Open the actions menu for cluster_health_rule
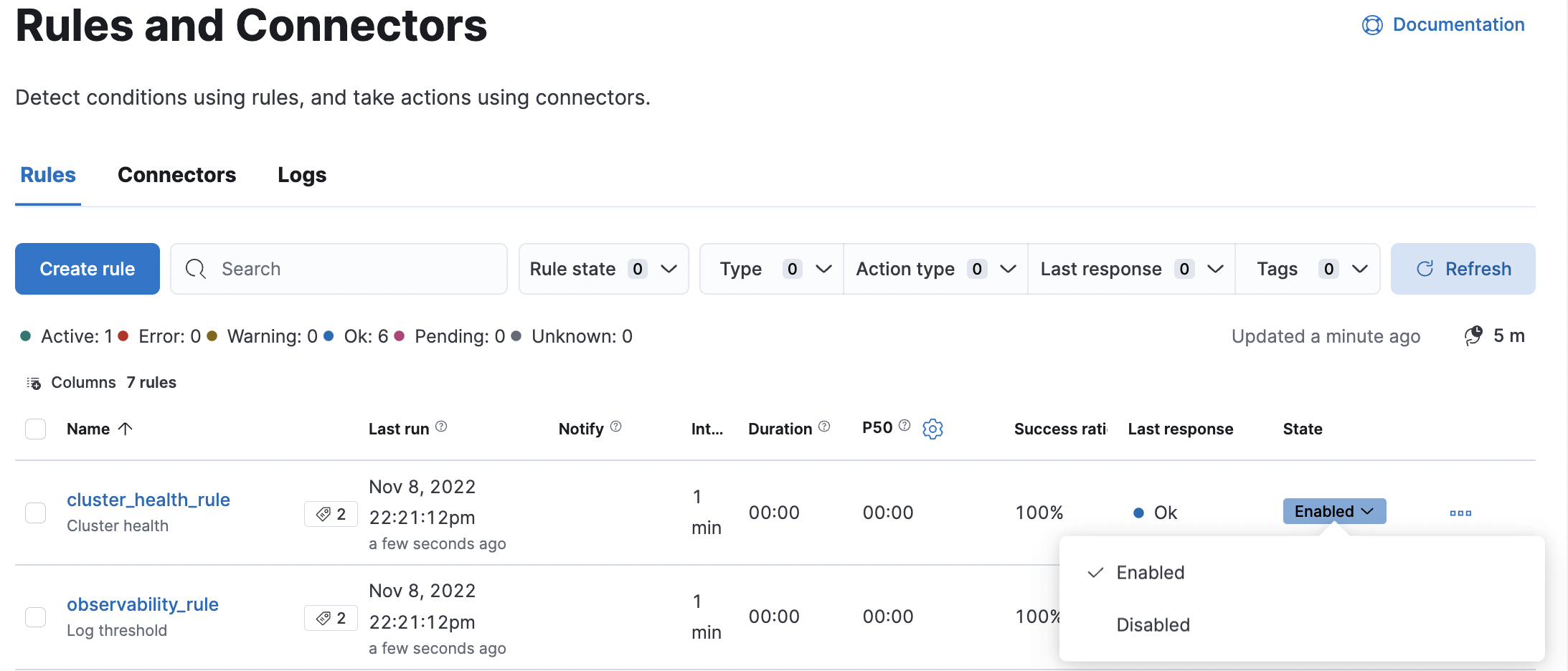This screenshot has height=671, width=1568. click(1460, 513)
